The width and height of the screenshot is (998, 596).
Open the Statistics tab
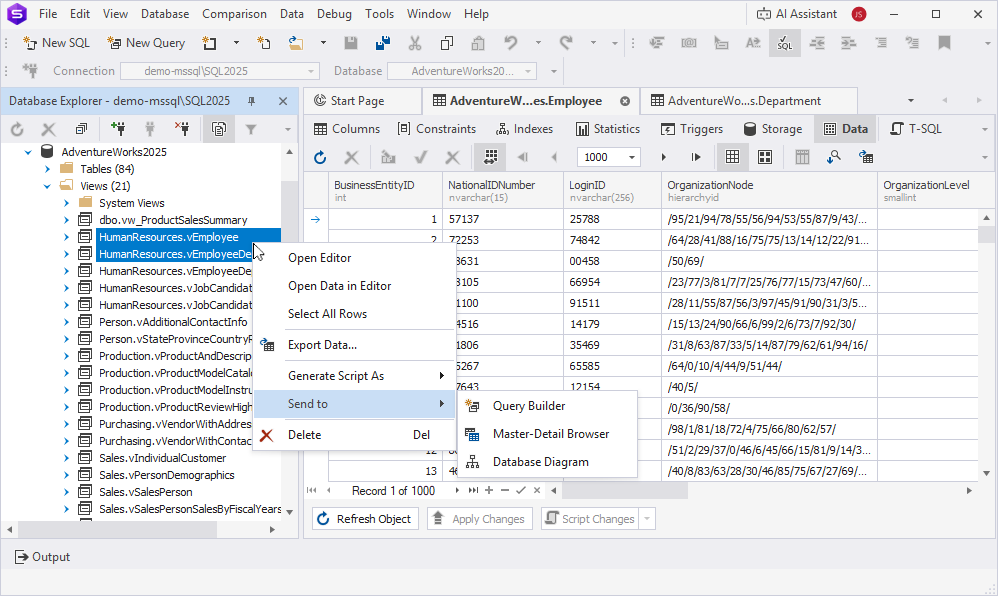(x=608, y=129)
